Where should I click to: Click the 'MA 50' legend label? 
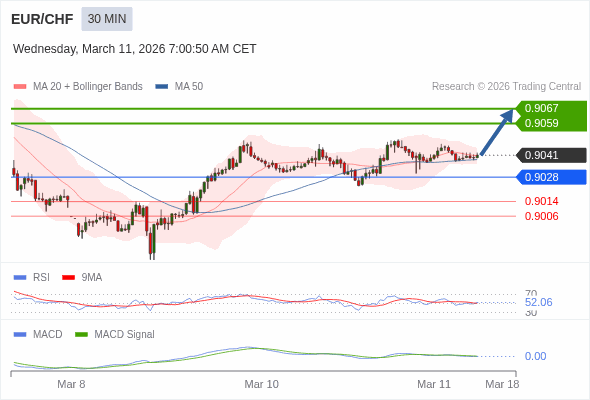189,87
